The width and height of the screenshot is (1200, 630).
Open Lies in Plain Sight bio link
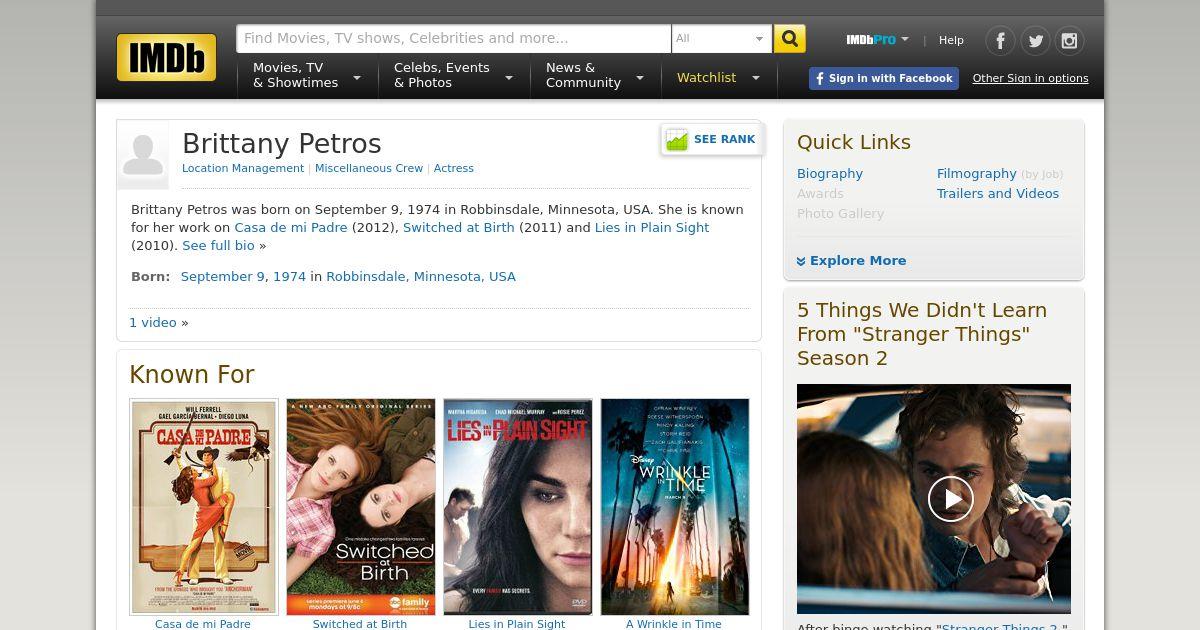(x=652, y=227)
